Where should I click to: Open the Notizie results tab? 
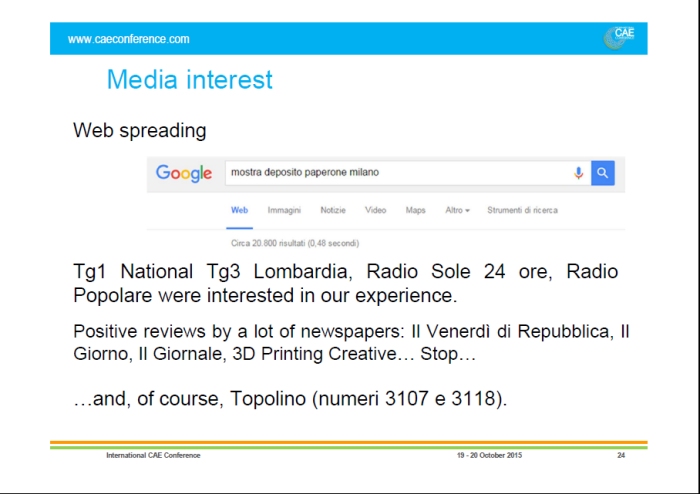333,210
